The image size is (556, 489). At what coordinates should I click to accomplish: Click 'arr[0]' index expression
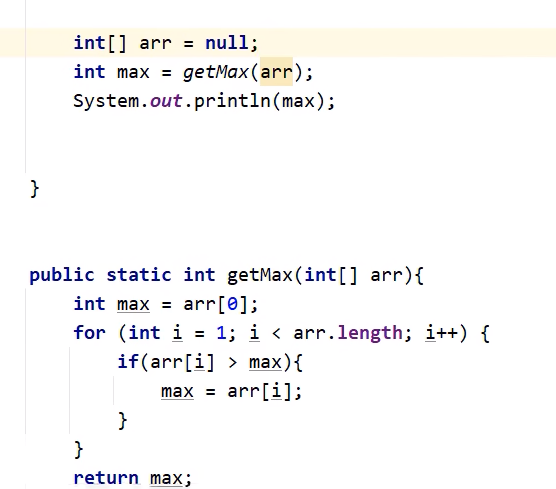coord(216,304)
